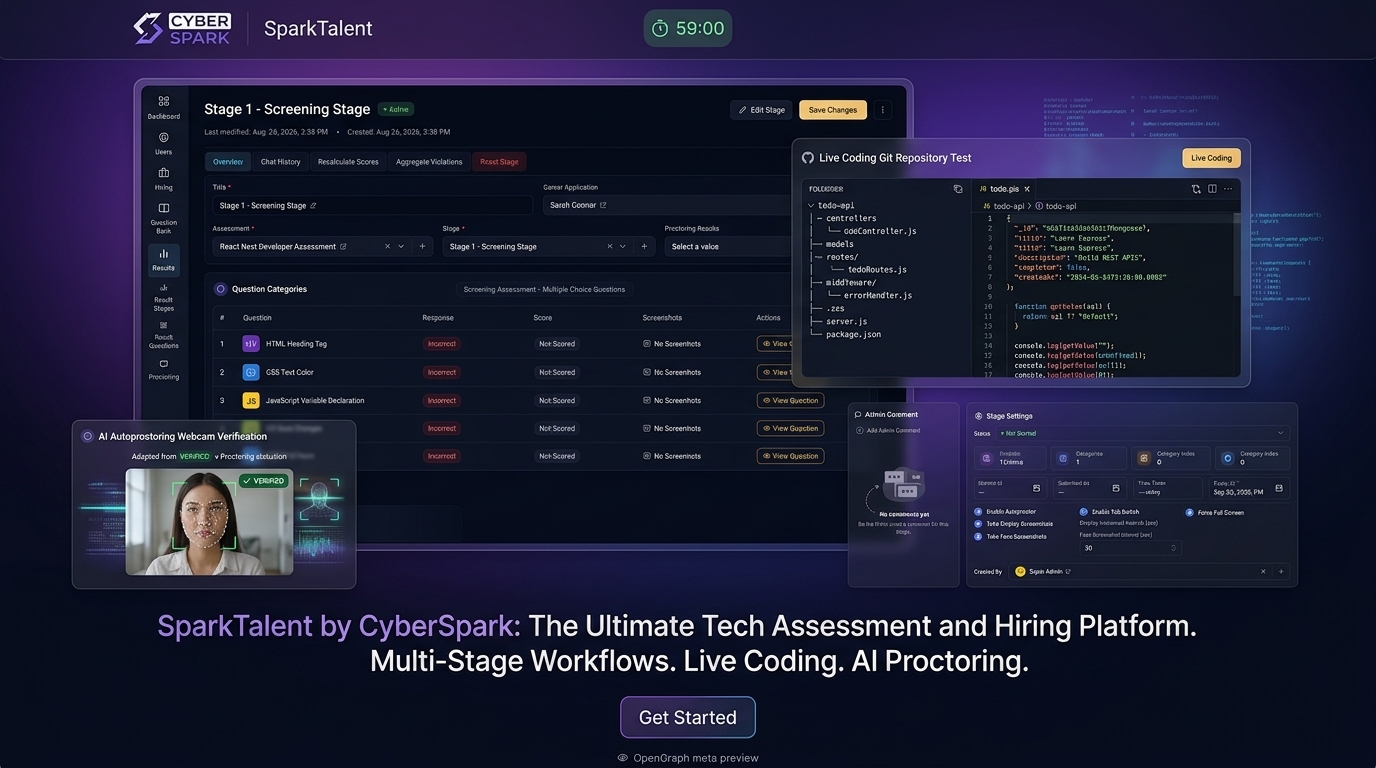Open the Question Bank sidebar icon
This screenshot has height=768, width=1376.
pos(164,208)
